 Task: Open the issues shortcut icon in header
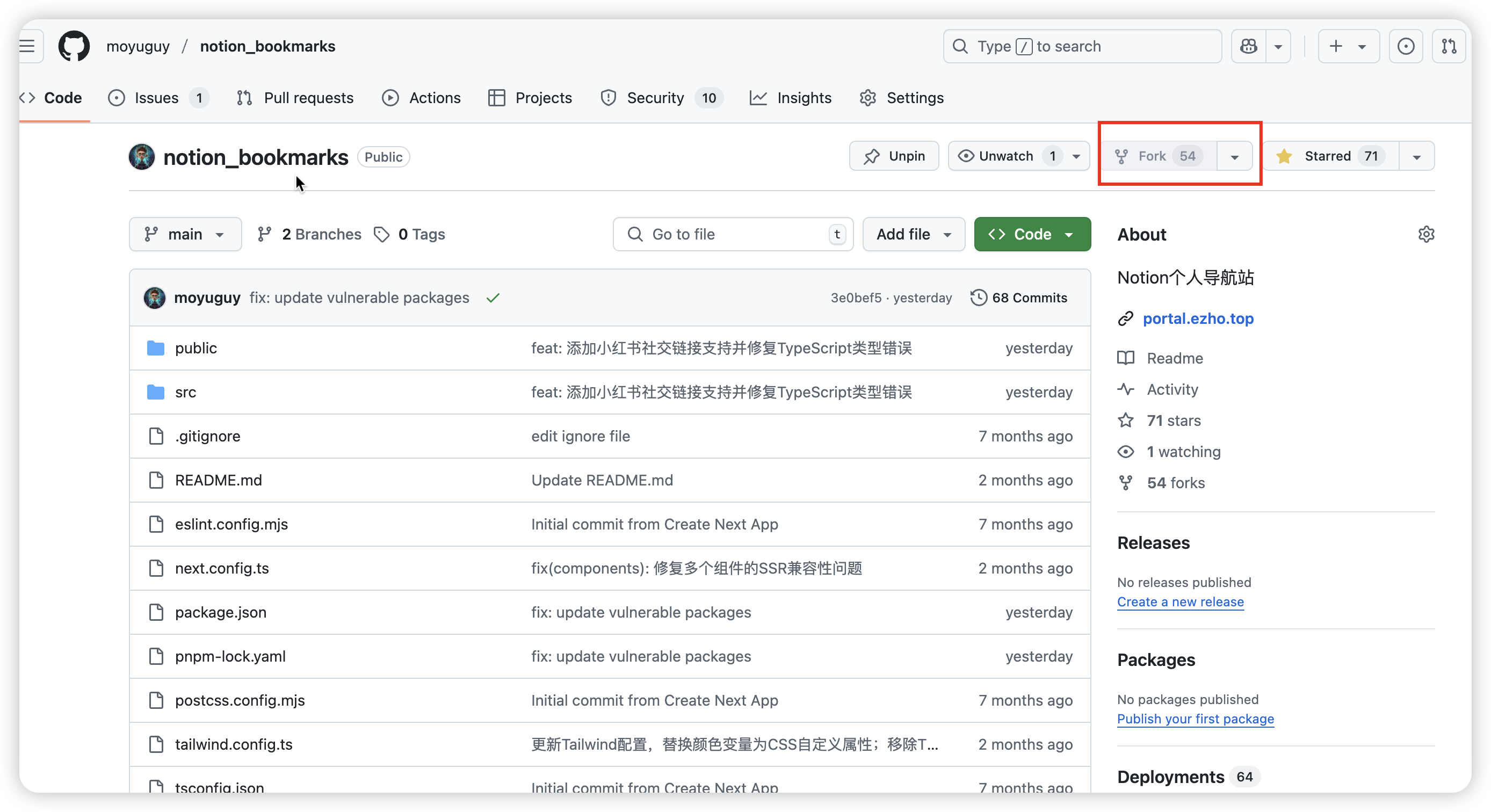tap(1406, 46)
